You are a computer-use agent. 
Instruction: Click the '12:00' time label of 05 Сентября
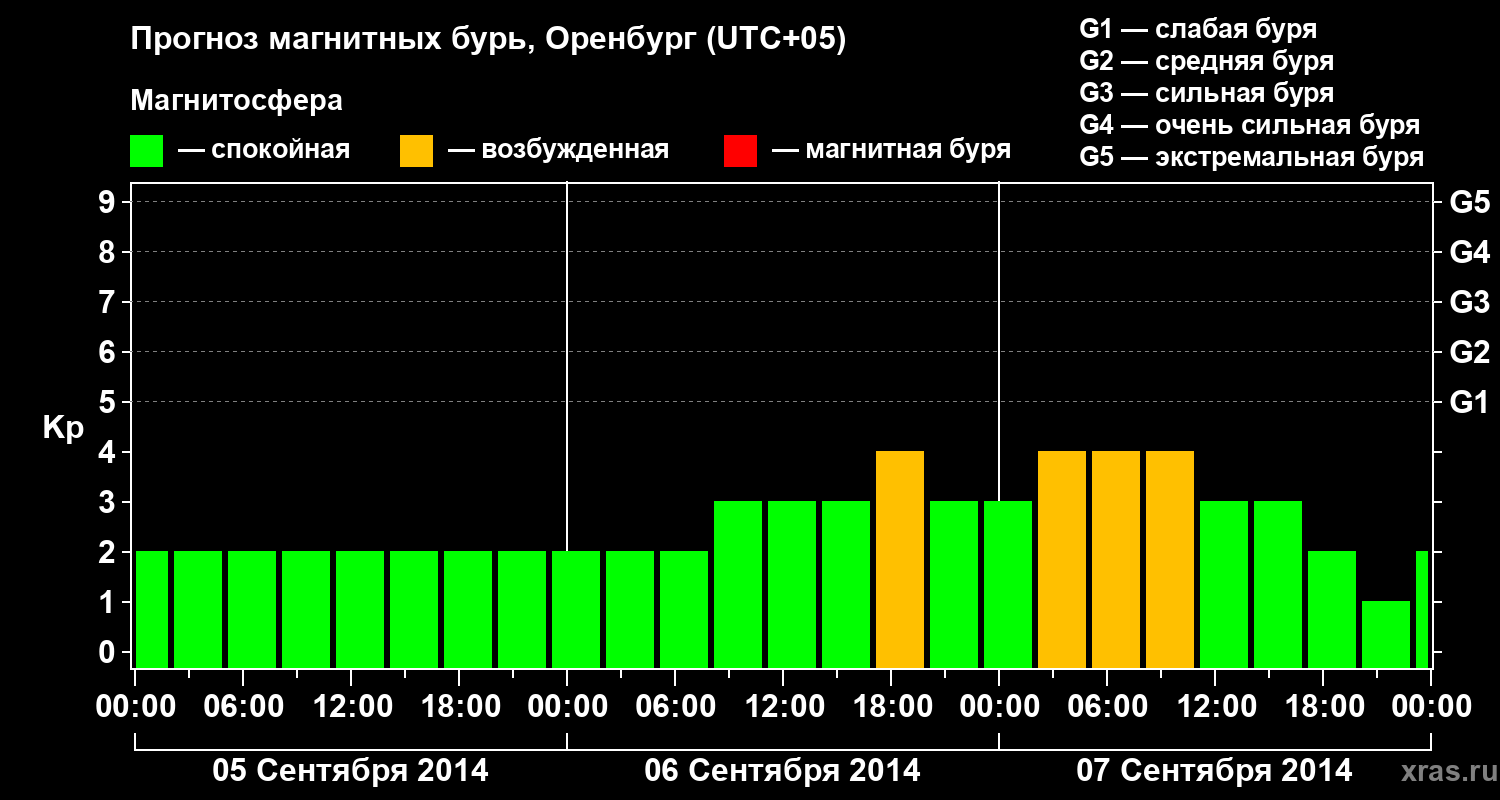pos(353,707)
